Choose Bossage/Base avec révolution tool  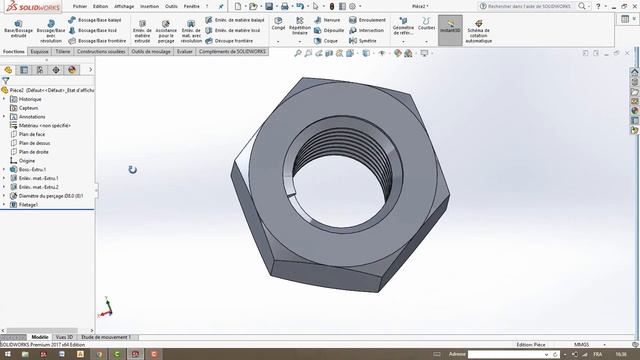(x=51, y=31)
